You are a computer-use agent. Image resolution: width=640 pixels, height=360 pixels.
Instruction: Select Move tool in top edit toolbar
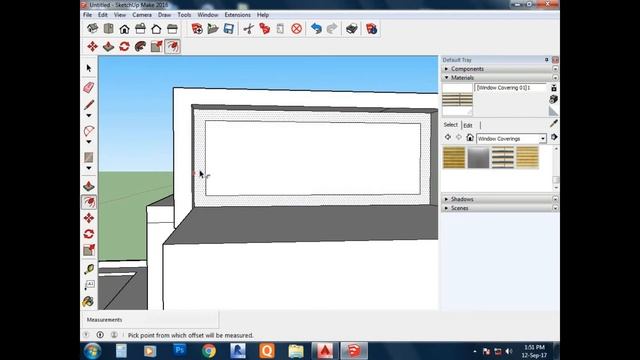point(93,47)
